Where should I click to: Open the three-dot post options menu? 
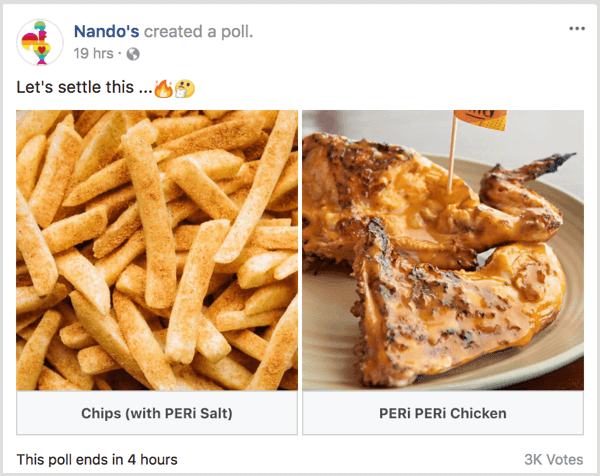pos(577,29)
